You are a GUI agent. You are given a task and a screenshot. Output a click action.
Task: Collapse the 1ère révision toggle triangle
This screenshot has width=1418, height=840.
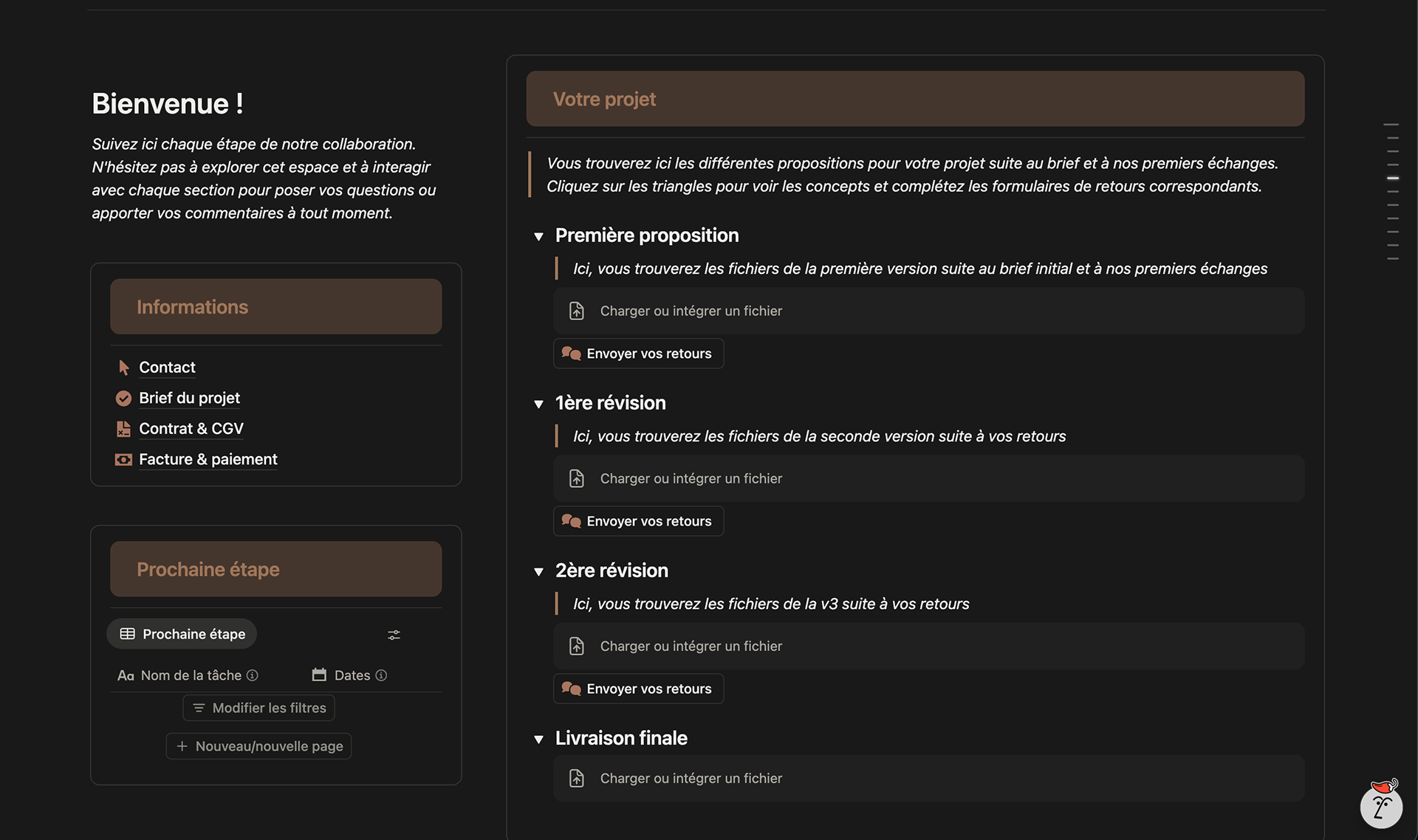(538, 404)
